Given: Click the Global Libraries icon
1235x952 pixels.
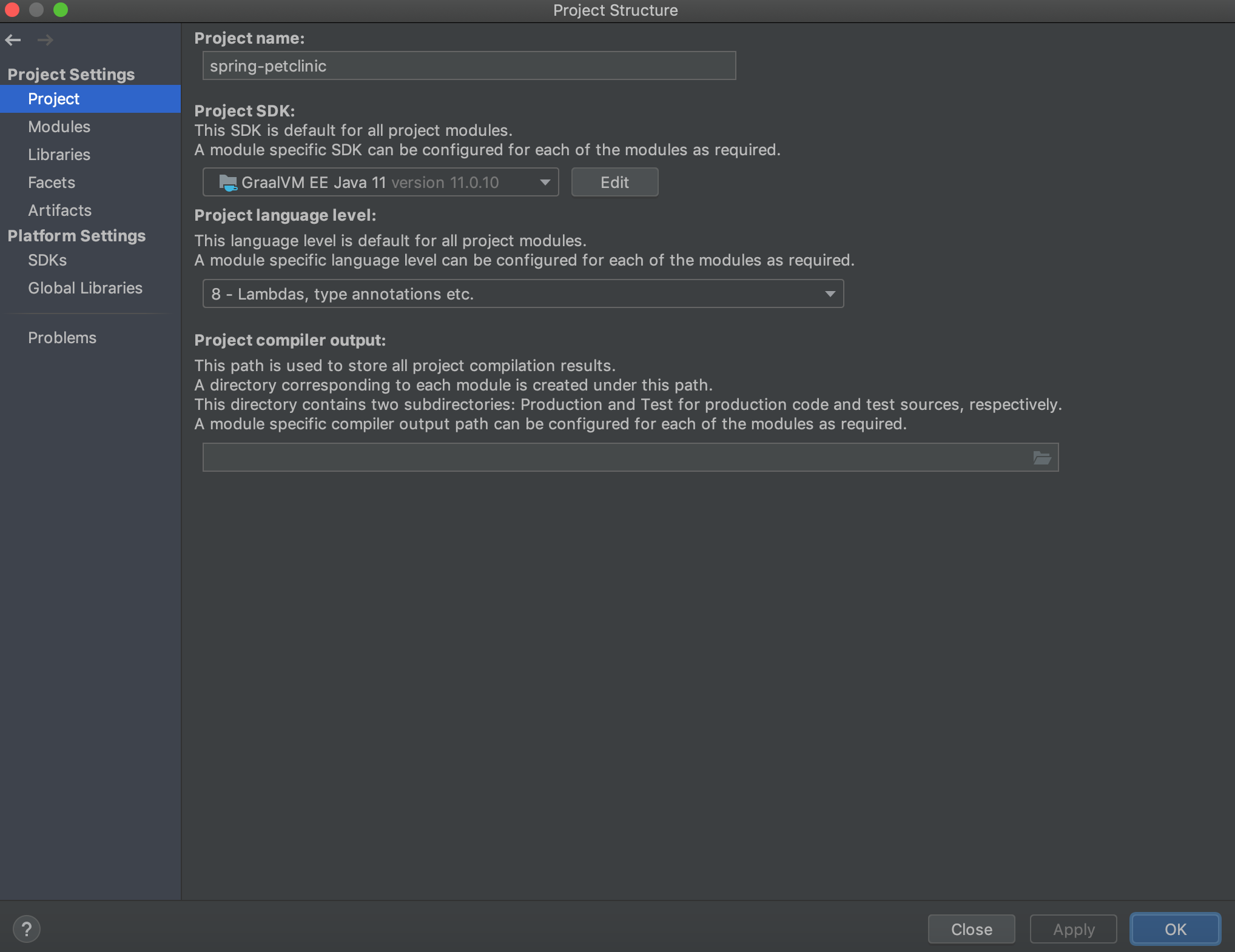Looking at the screenshot, I should (x=85, y=287).
